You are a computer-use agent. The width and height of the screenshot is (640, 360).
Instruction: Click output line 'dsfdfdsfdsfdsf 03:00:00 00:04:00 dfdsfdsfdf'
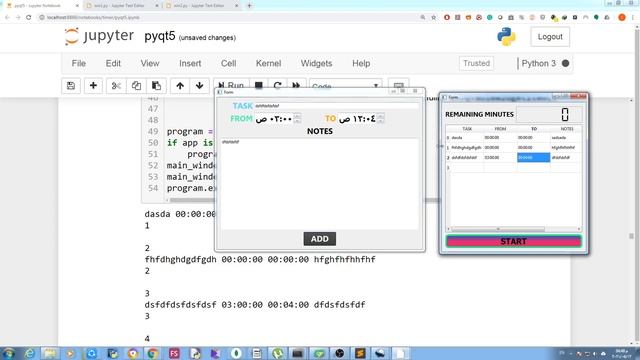[x=255, y=305]
